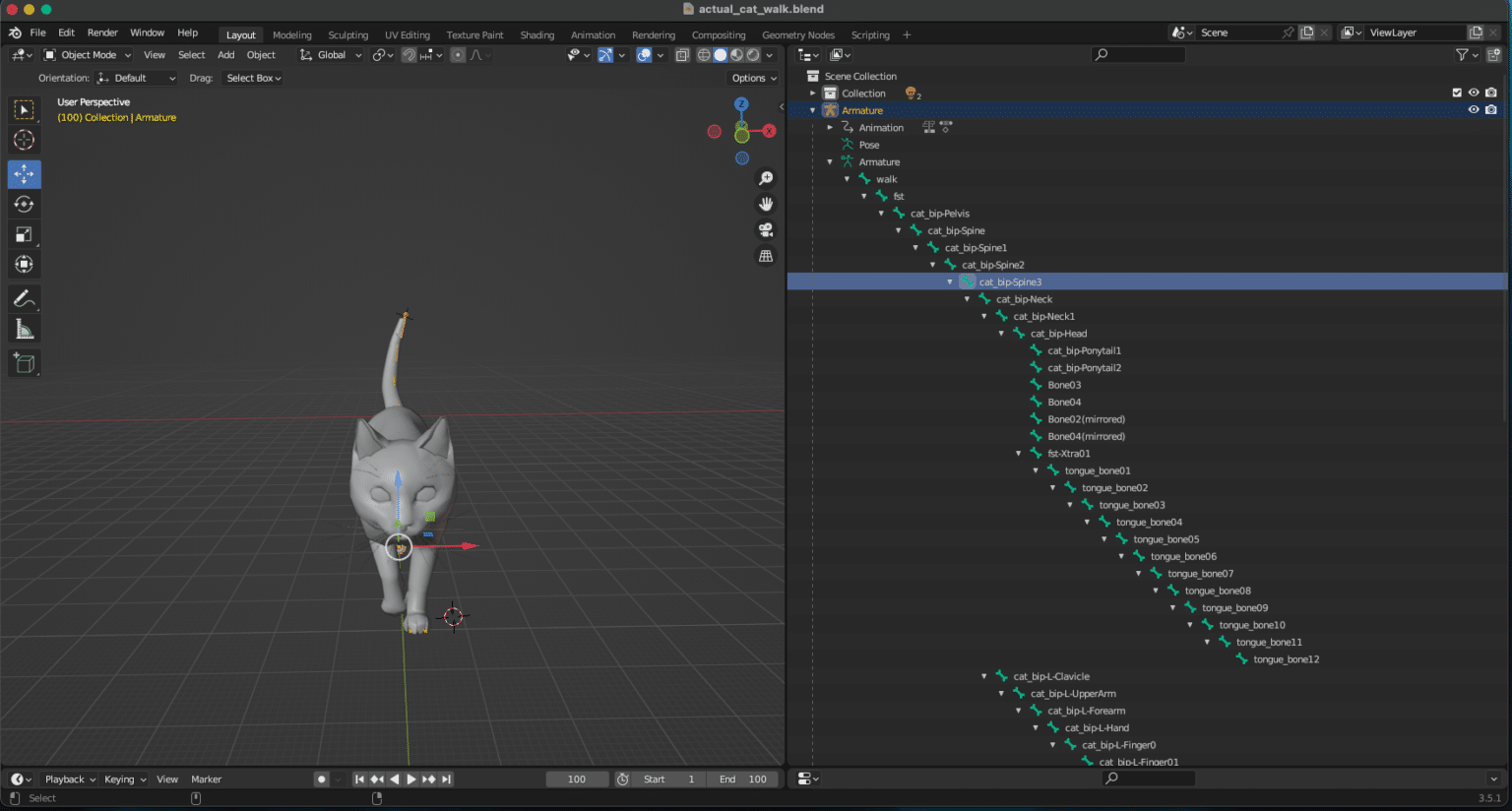
Task: Jump to end of animation playback
Action: (x=446, y=779)
